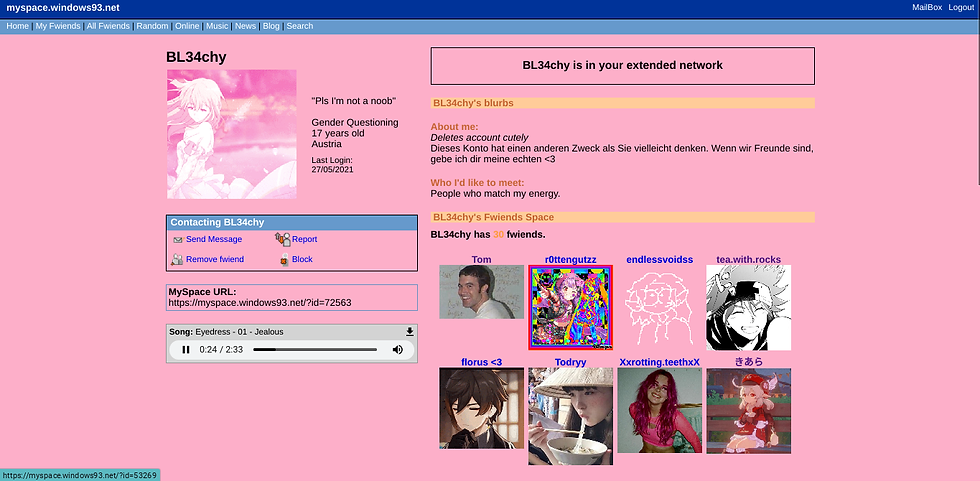Open tea.with.rocks manga avatar
Viewport: 980px width, 481px height.
click(x=748, y=307)
